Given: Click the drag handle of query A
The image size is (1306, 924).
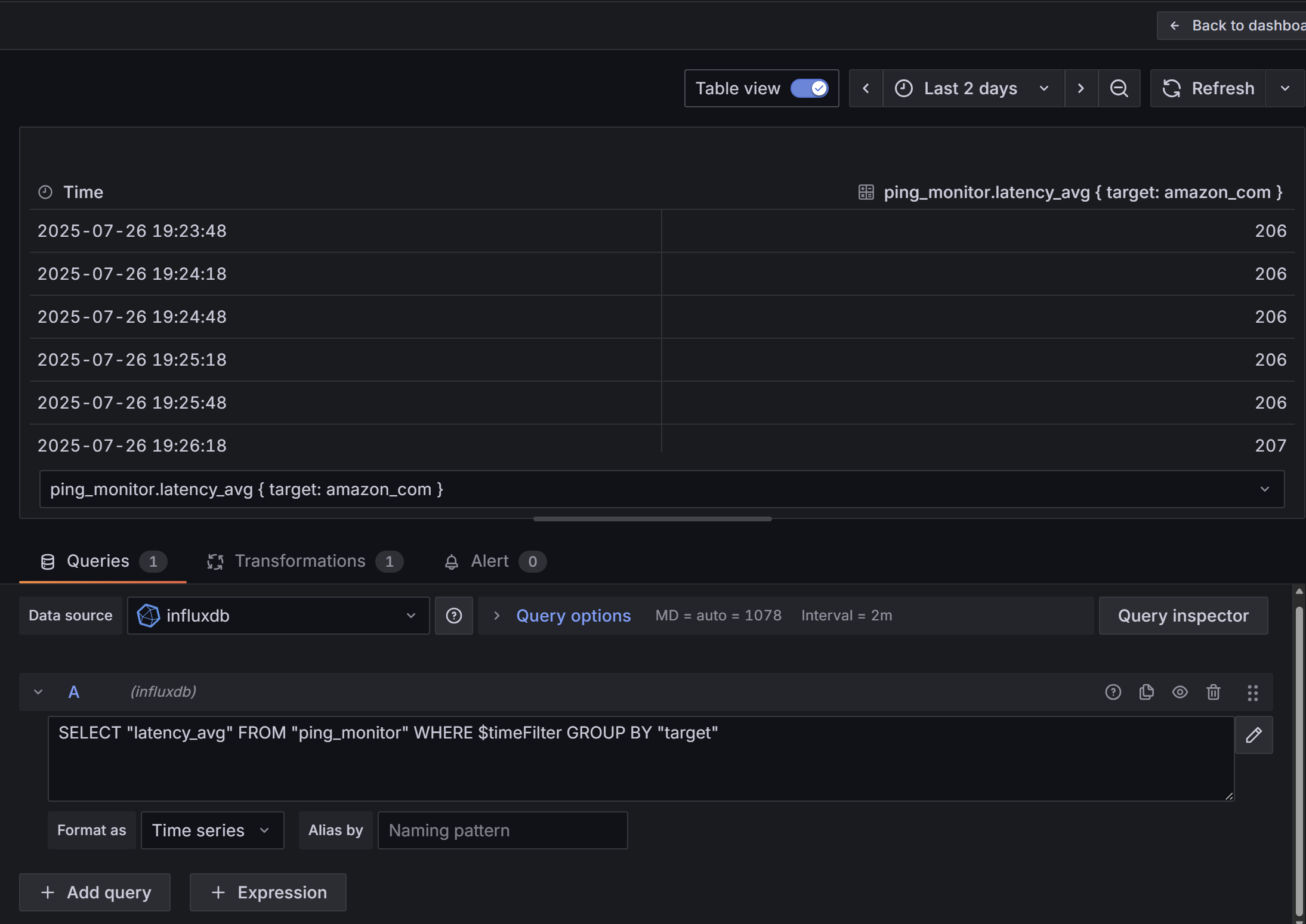Looking at the screenshot, I should click(1252, 692).
